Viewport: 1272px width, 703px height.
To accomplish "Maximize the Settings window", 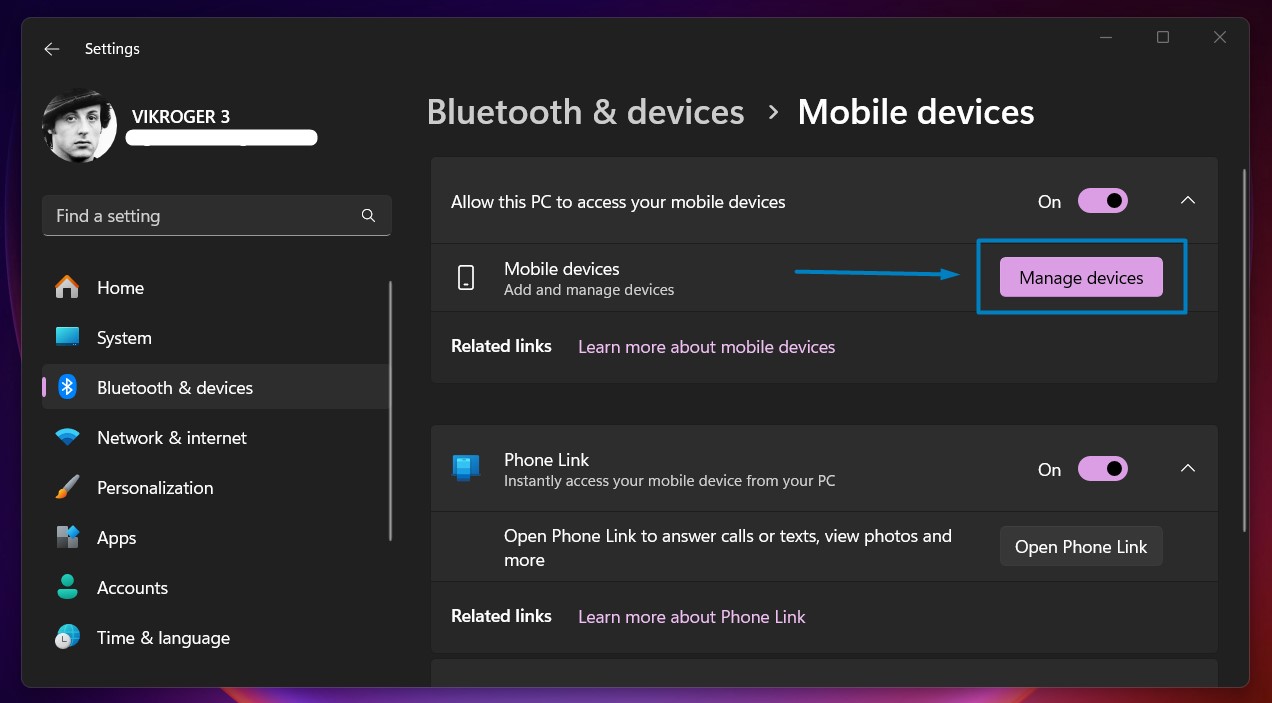I will pos(1163,37).
